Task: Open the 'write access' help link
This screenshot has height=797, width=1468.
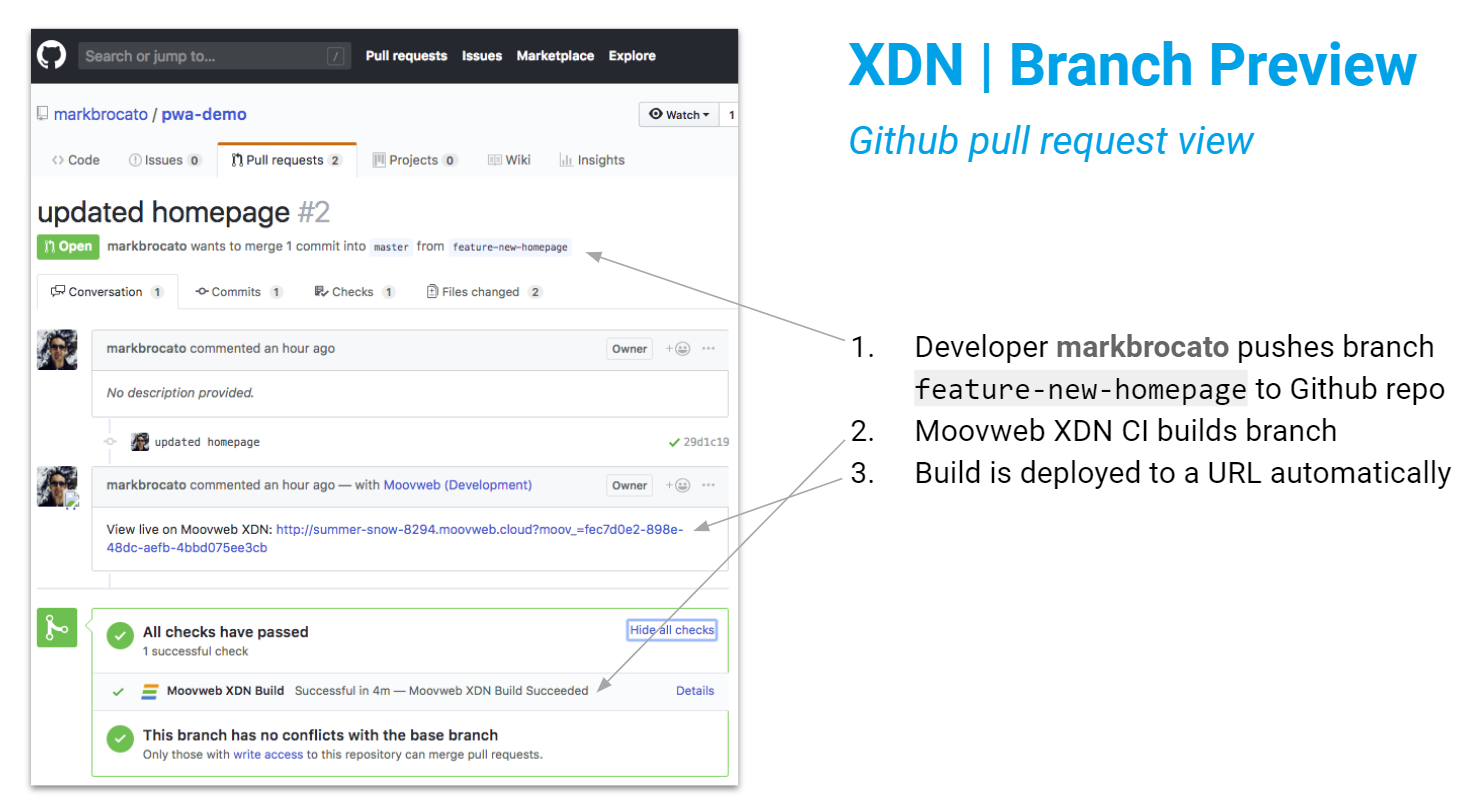Action: (x=268, y=755)
